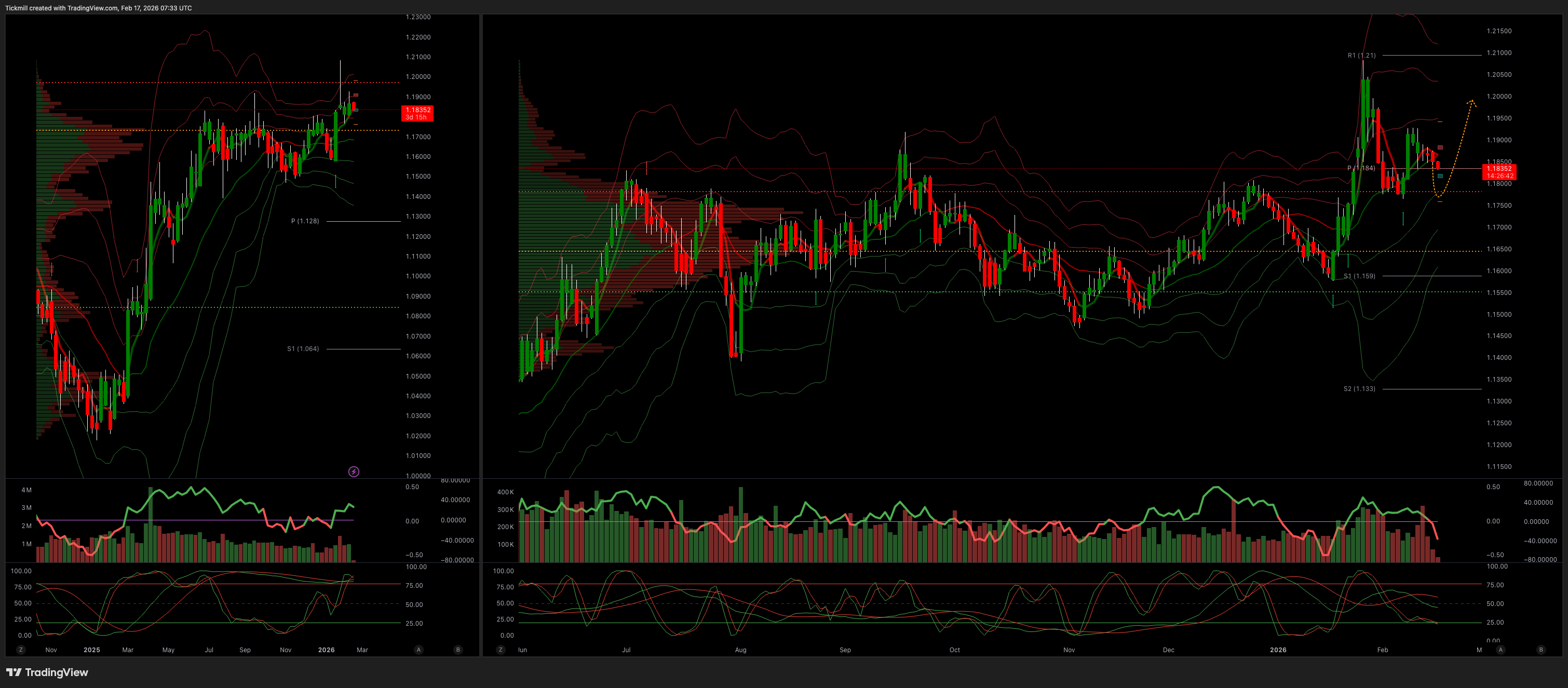Click the red 1.18352 price label on left chart
Viewport: 1568px width, 688px height.
tap(417, 113)
